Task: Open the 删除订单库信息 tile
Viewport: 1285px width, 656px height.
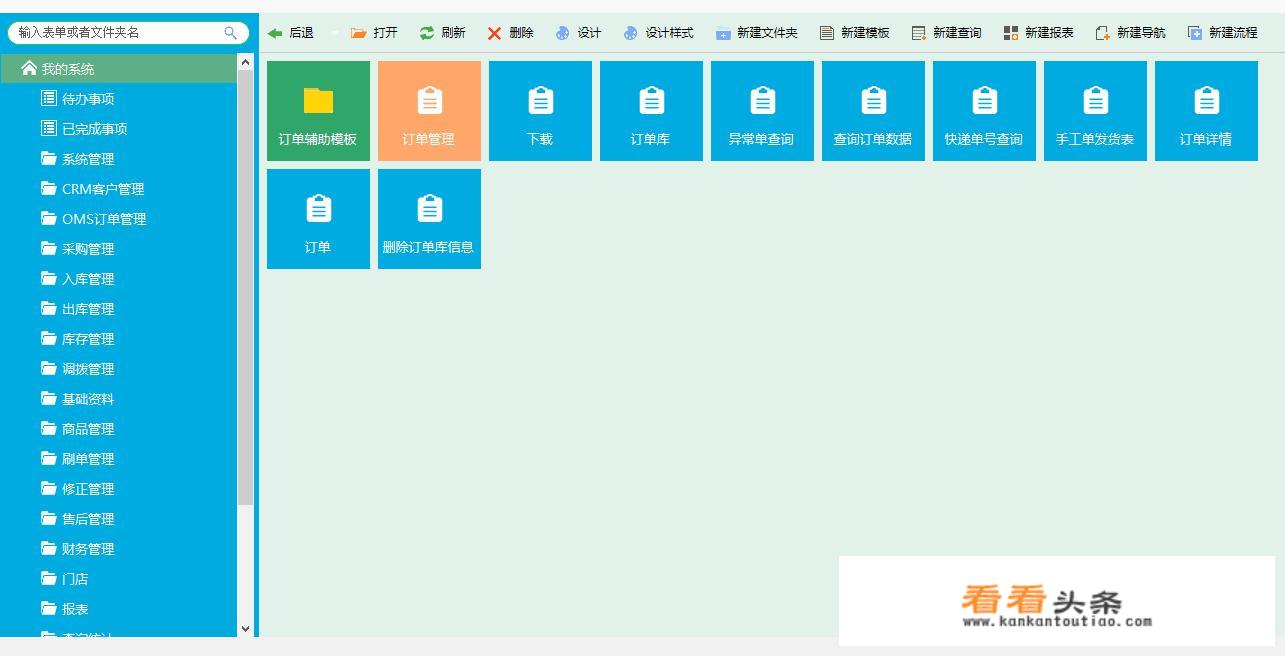Action: 429,219
